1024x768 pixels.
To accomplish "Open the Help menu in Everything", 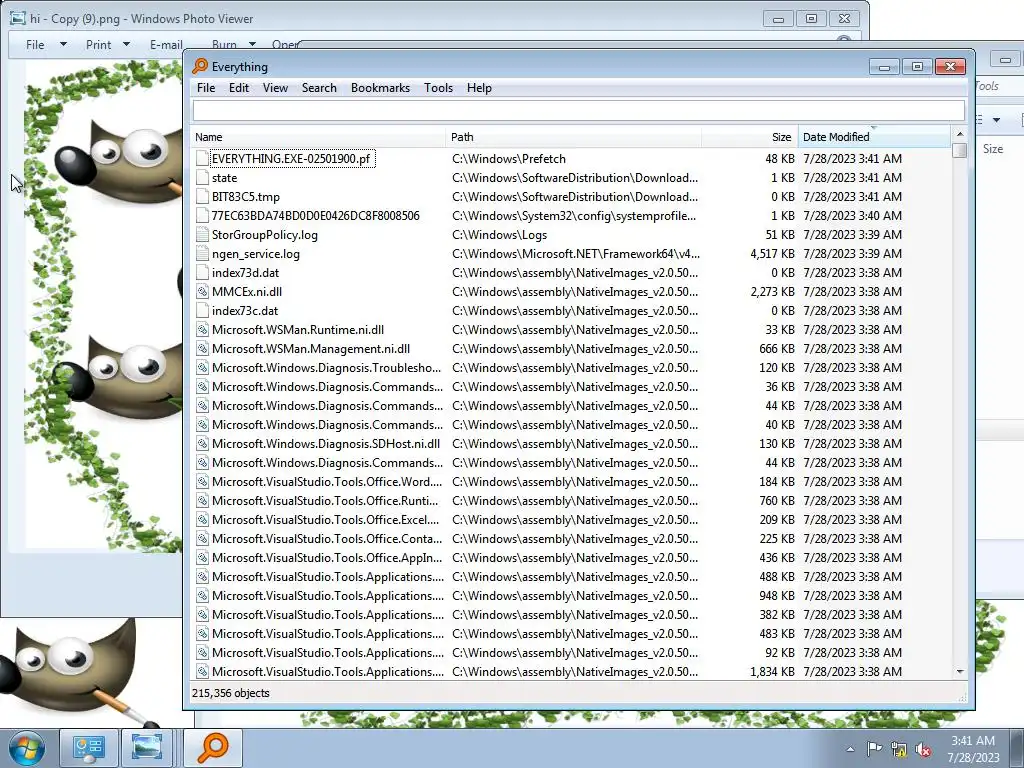I will pos(479,88).
